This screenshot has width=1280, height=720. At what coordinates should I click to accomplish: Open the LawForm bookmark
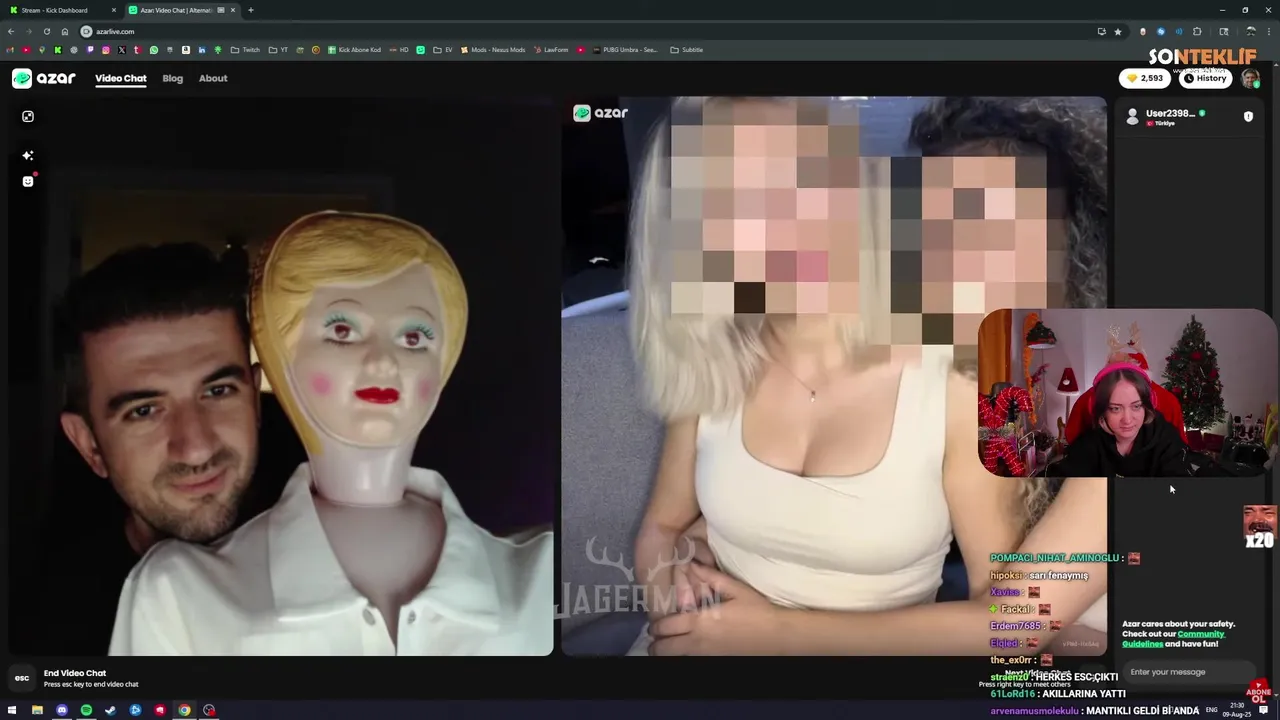[551, 50]
